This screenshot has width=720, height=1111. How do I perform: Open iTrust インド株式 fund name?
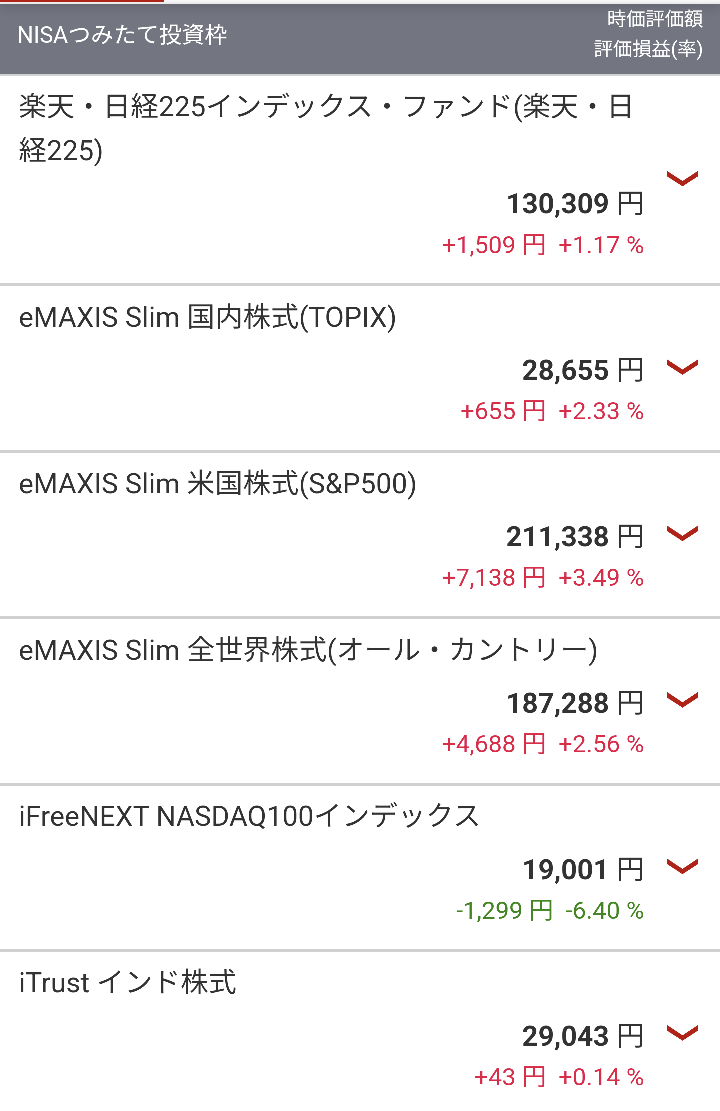point(128,983)
